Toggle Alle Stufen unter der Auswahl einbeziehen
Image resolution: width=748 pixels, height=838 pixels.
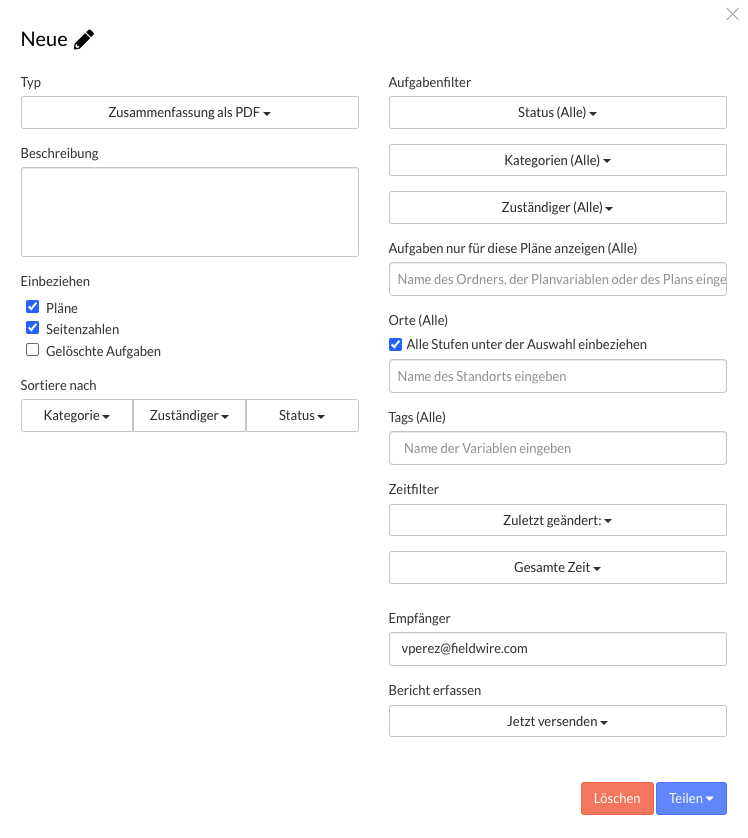pyautogui.click(x=395, y=344)
